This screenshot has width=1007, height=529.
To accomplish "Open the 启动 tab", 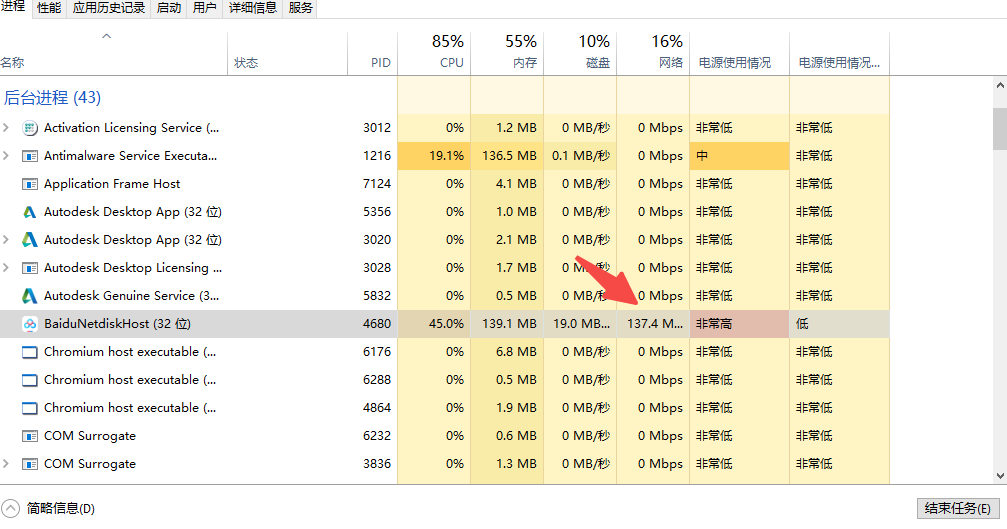I will pos(169,8).
